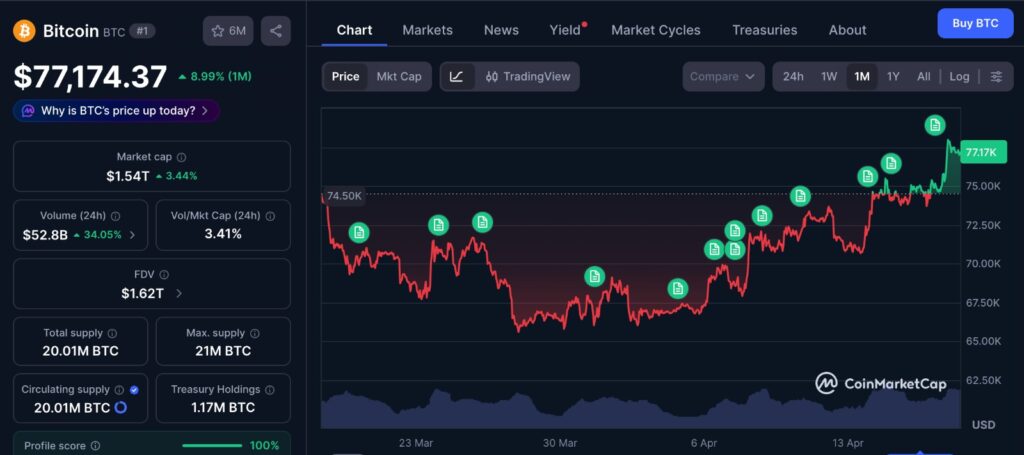Image resolution: width=1024 pixels, height=455 pixels.
Task: Switch to the Market Cycles tab
Action: 656,30
